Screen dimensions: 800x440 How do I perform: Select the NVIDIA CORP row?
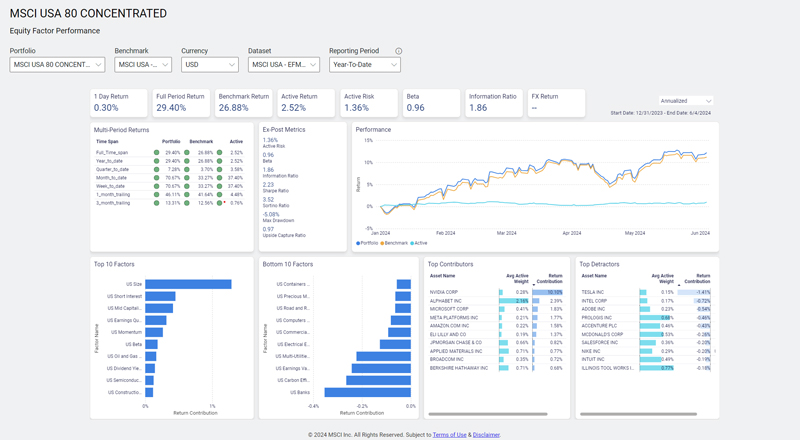pos(496,292)
